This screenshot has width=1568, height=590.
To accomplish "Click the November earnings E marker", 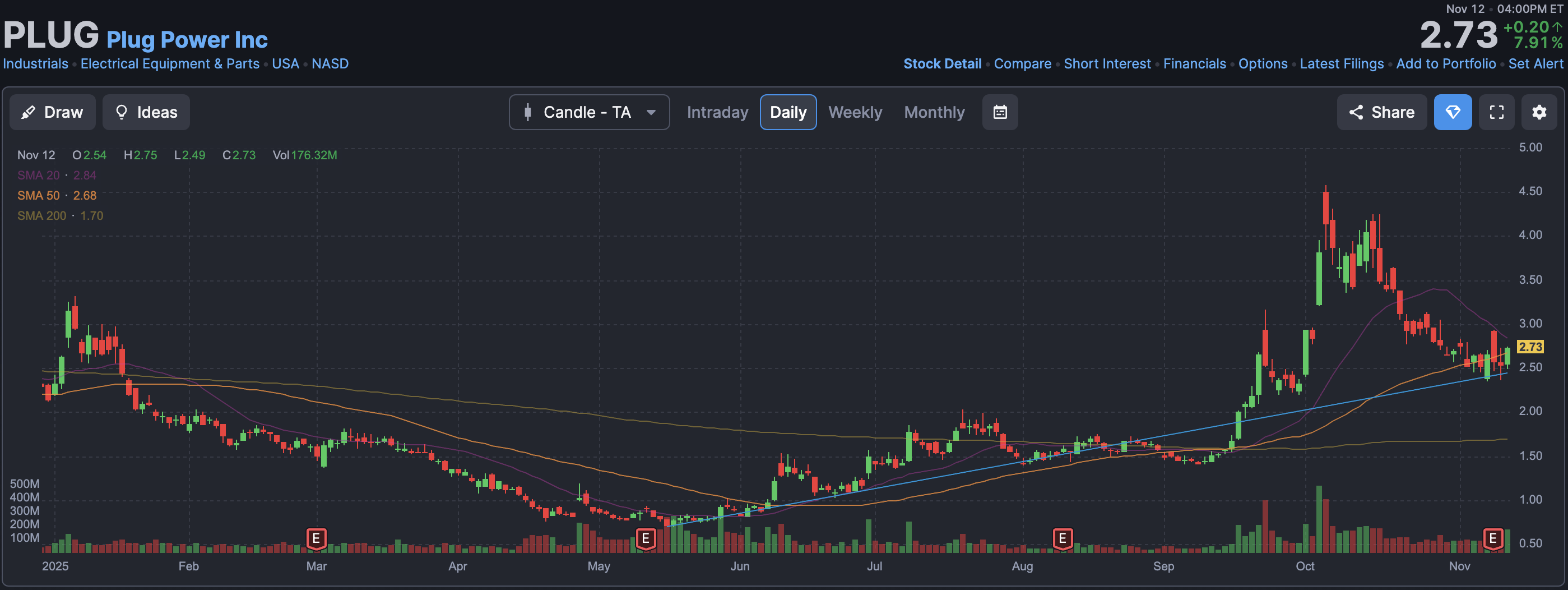I will pyautogui.click(x=1492, y=538).
